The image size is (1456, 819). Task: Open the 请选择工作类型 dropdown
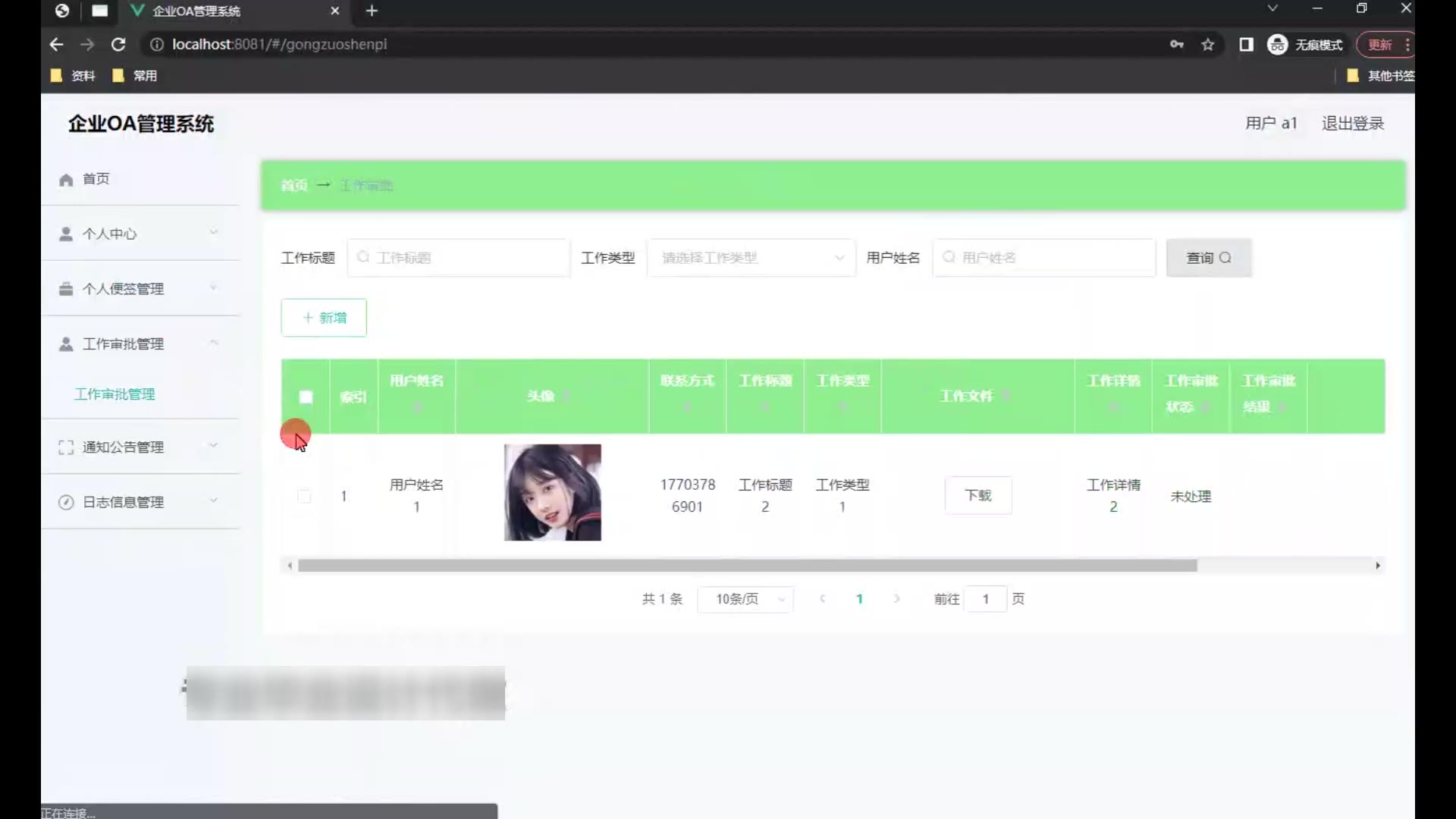click(x=751, y=258)
